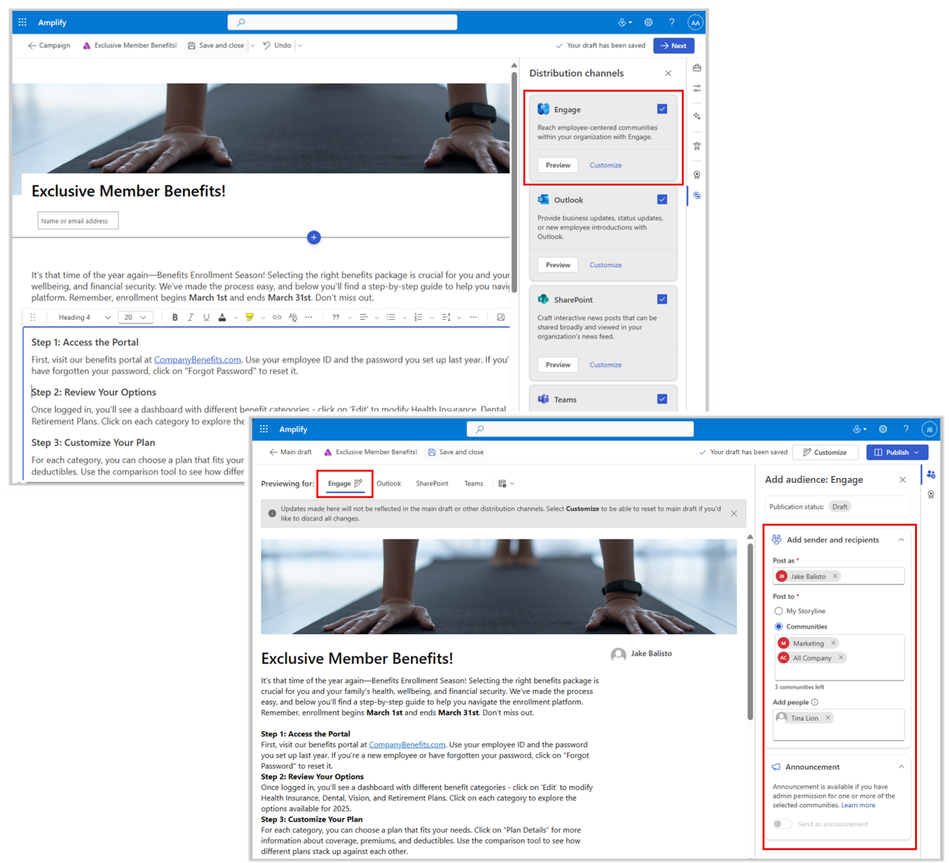Open JB account avatar in bottom window
Viewport: 949px width, 863px height.
click(x=930, y=429)
